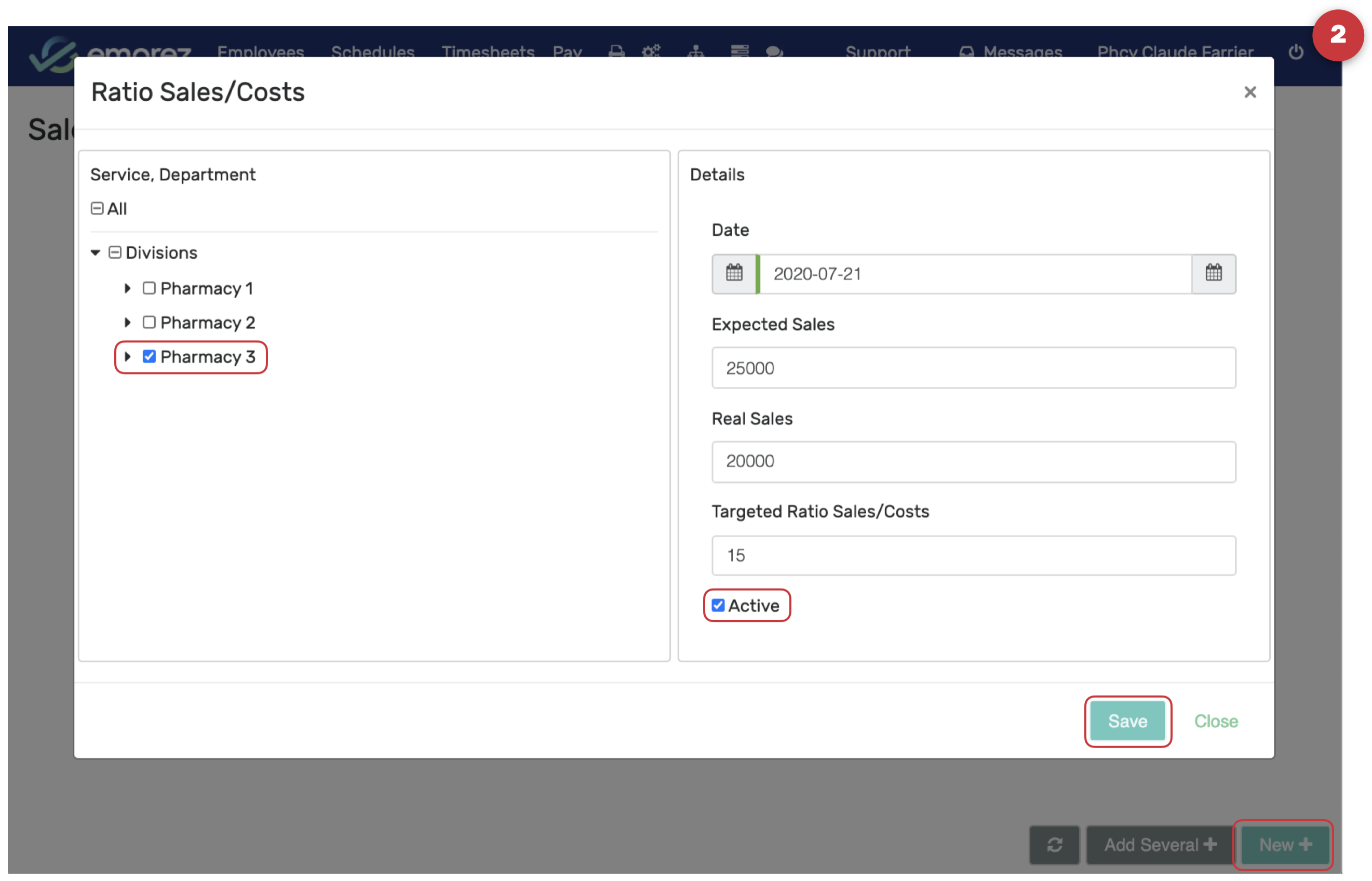Open the printer icon in navbar
This screenshot has height=881, width=1372.
click(x=616, y=51)
